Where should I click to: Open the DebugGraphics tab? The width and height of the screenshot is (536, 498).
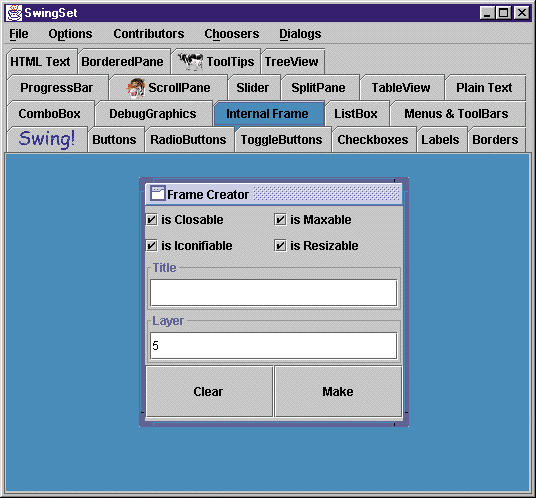tap(153, 114)
